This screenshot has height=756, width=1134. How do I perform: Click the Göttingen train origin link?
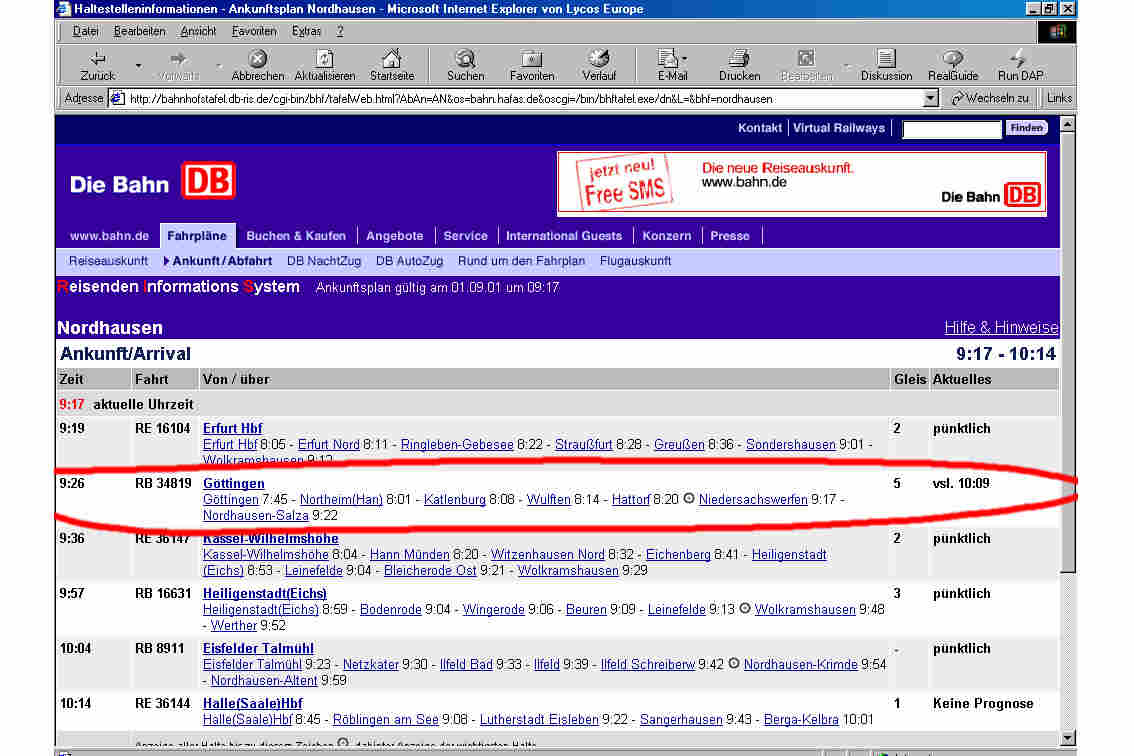click(x=233, y=484)
